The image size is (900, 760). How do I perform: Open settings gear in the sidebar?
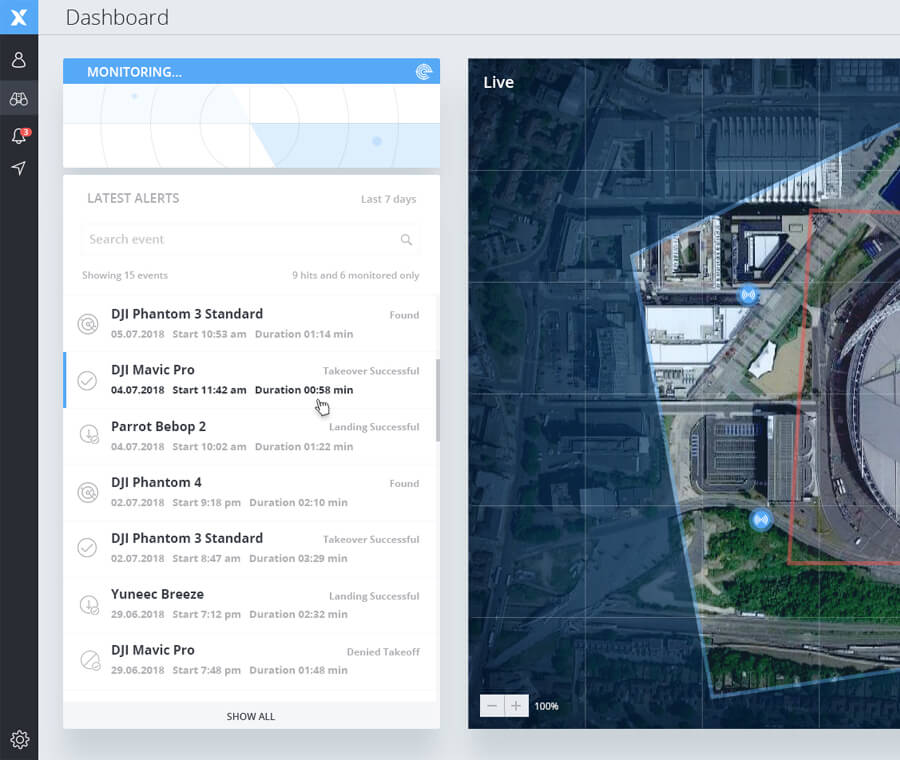[19, 740]
